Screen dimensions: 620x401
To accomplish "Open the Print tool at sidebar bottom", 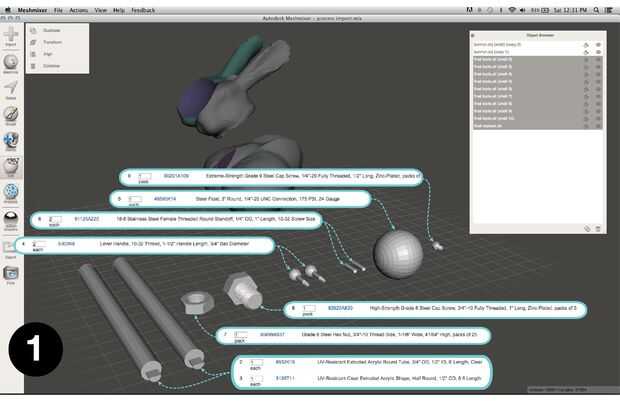I will point(11,275).
